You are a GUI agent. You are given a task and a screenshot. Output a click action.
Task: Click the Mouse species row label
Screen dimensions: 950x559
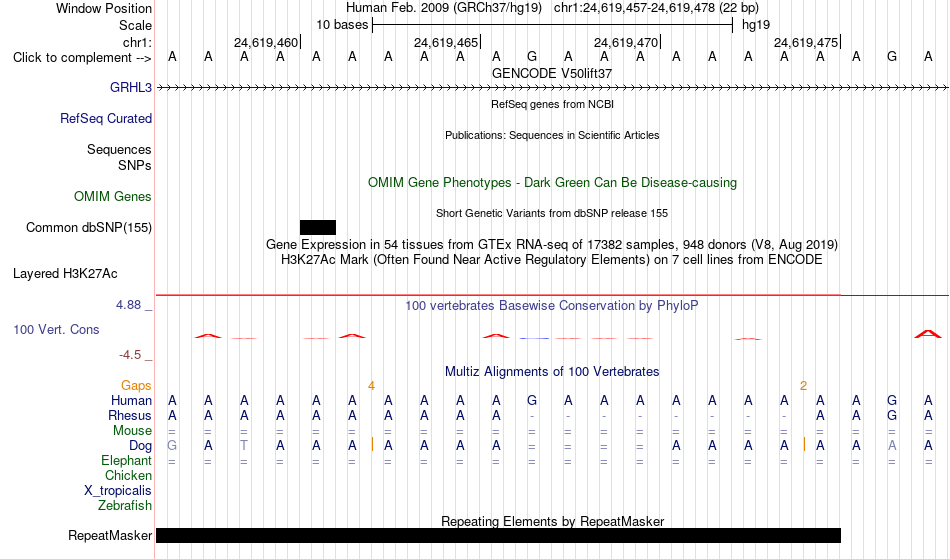pos(133,431)
